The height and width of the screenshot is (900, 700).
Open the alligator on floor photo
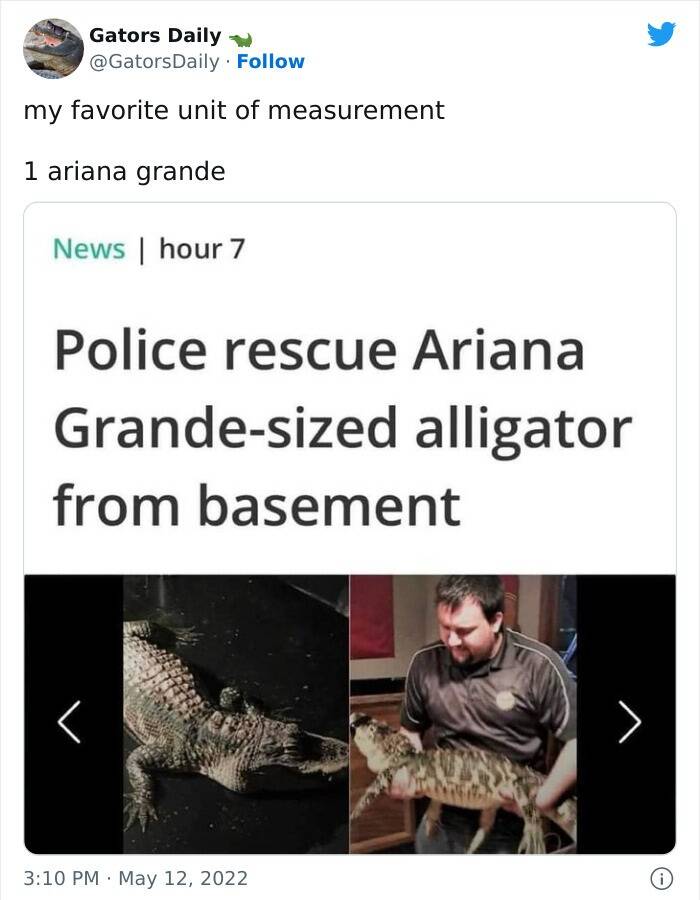pos(236,714)
